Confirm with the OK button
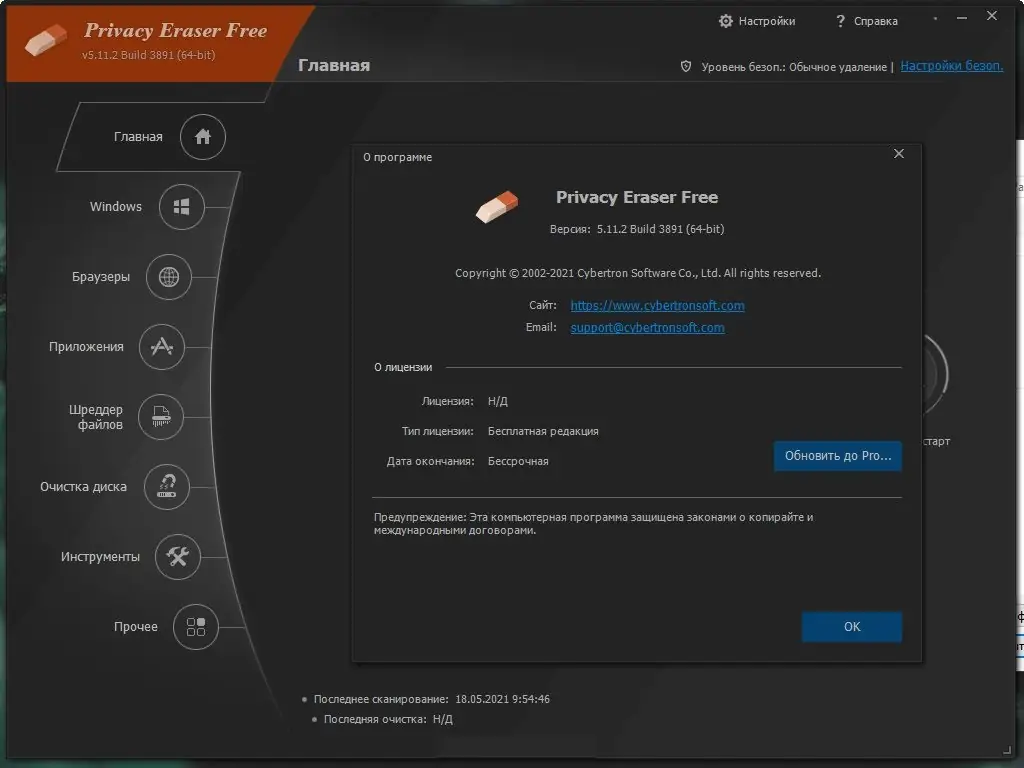 (x=851, y=626)
